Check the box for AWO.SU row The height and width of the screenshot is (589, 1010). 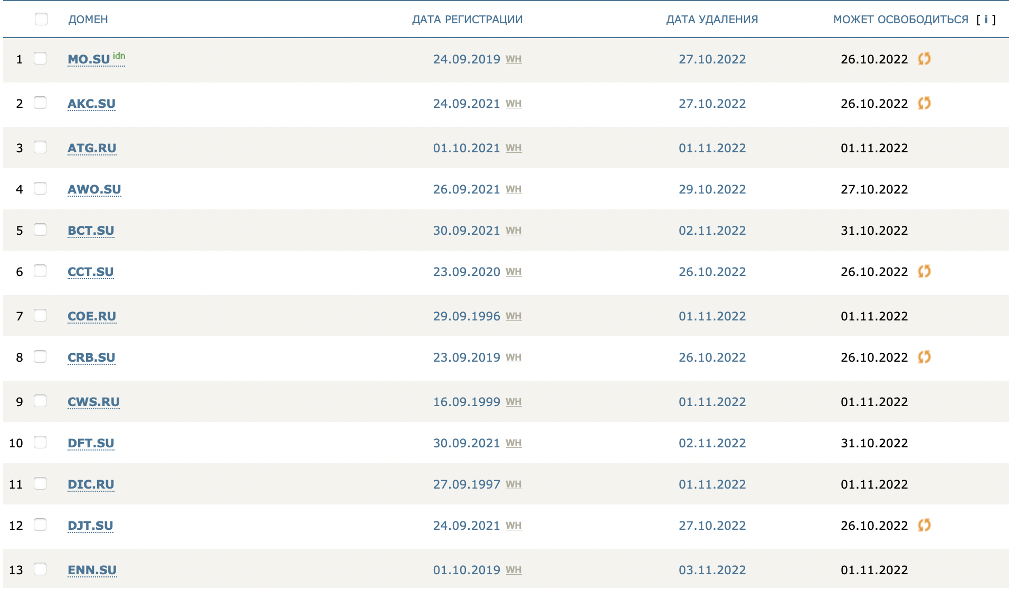(41, 189)
